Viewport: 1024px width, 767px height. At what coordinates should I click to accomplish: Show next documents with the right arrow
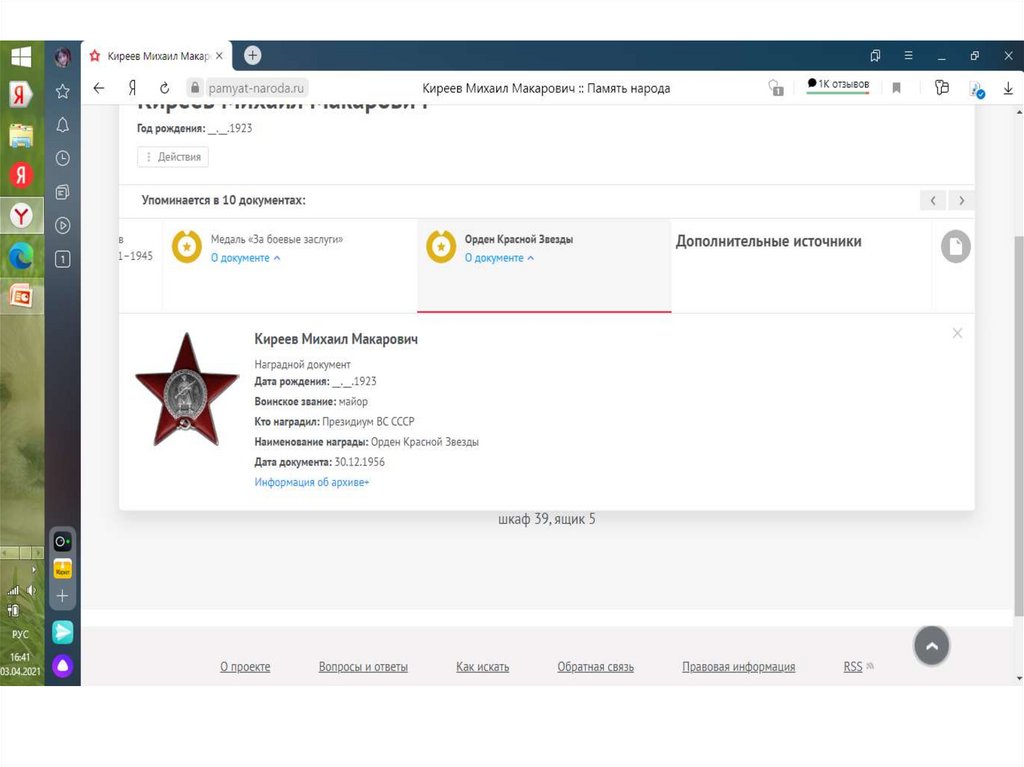click(x=961, y=201)
